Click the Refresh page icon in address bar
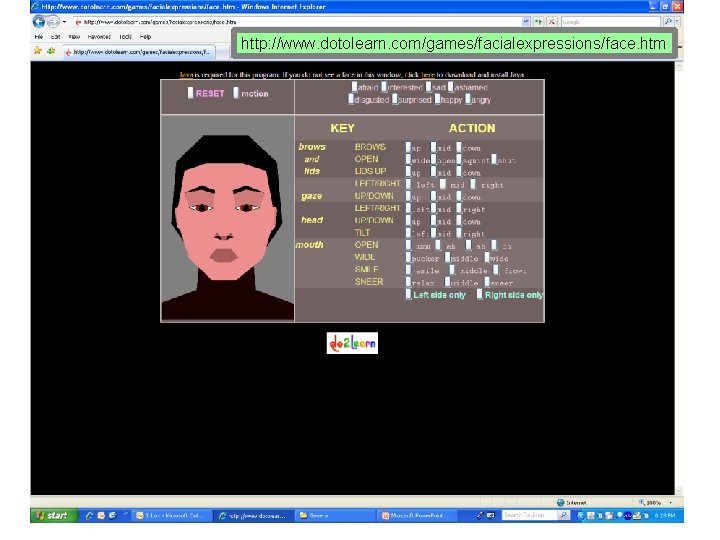This screenshot has height=540, width=720. (x=539, y=22)
